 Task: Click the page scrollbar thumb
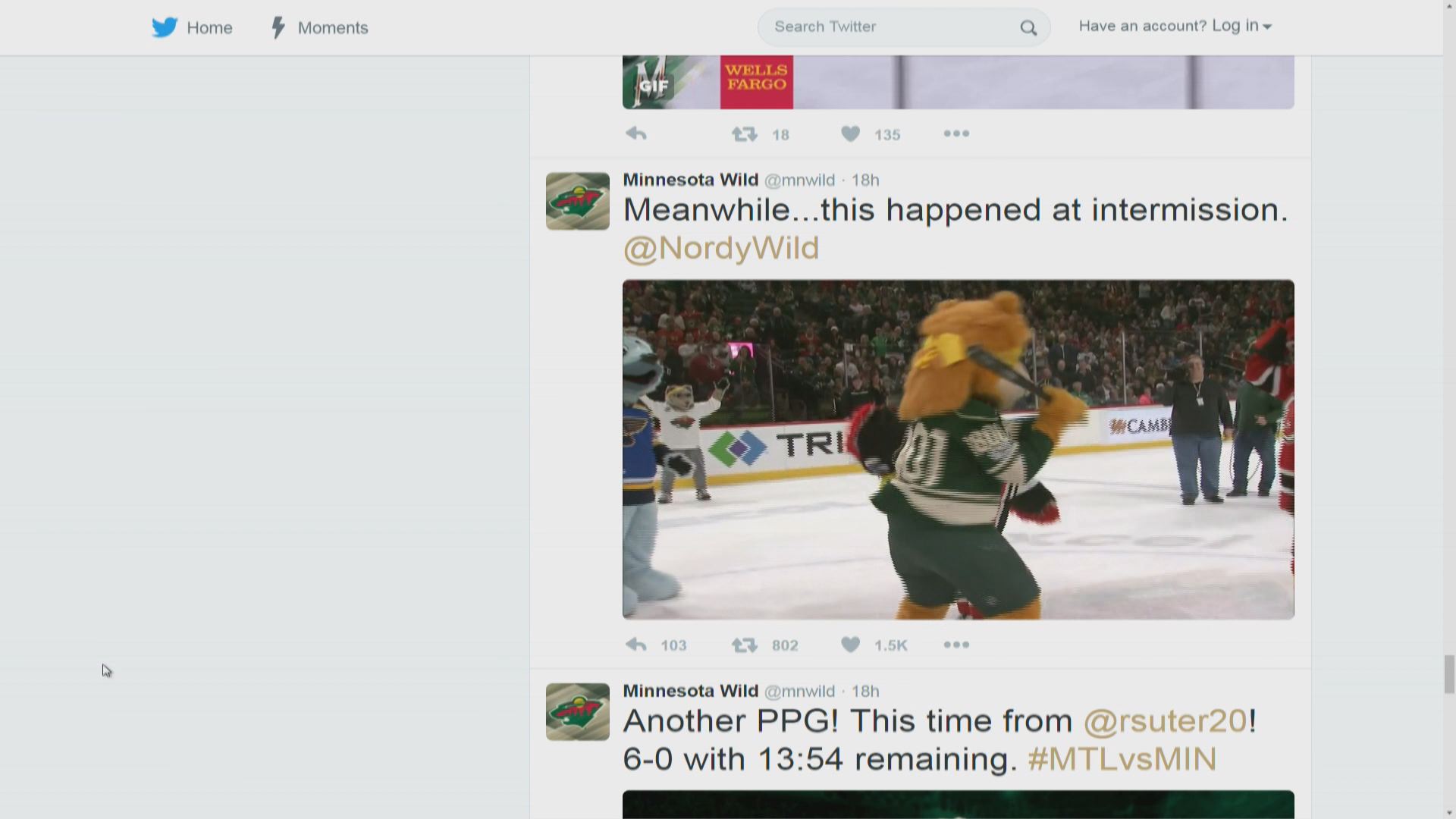[x=1449, y=674]
